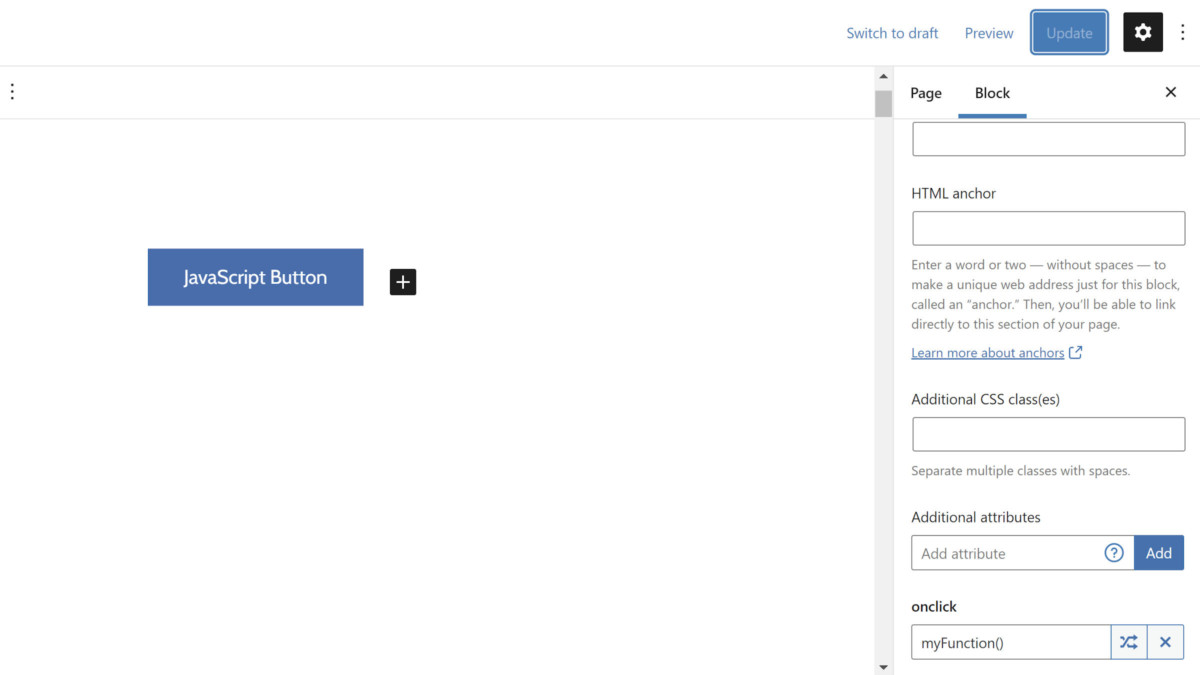
Task: Click the help question mark icon
Action: (1114, 553)
